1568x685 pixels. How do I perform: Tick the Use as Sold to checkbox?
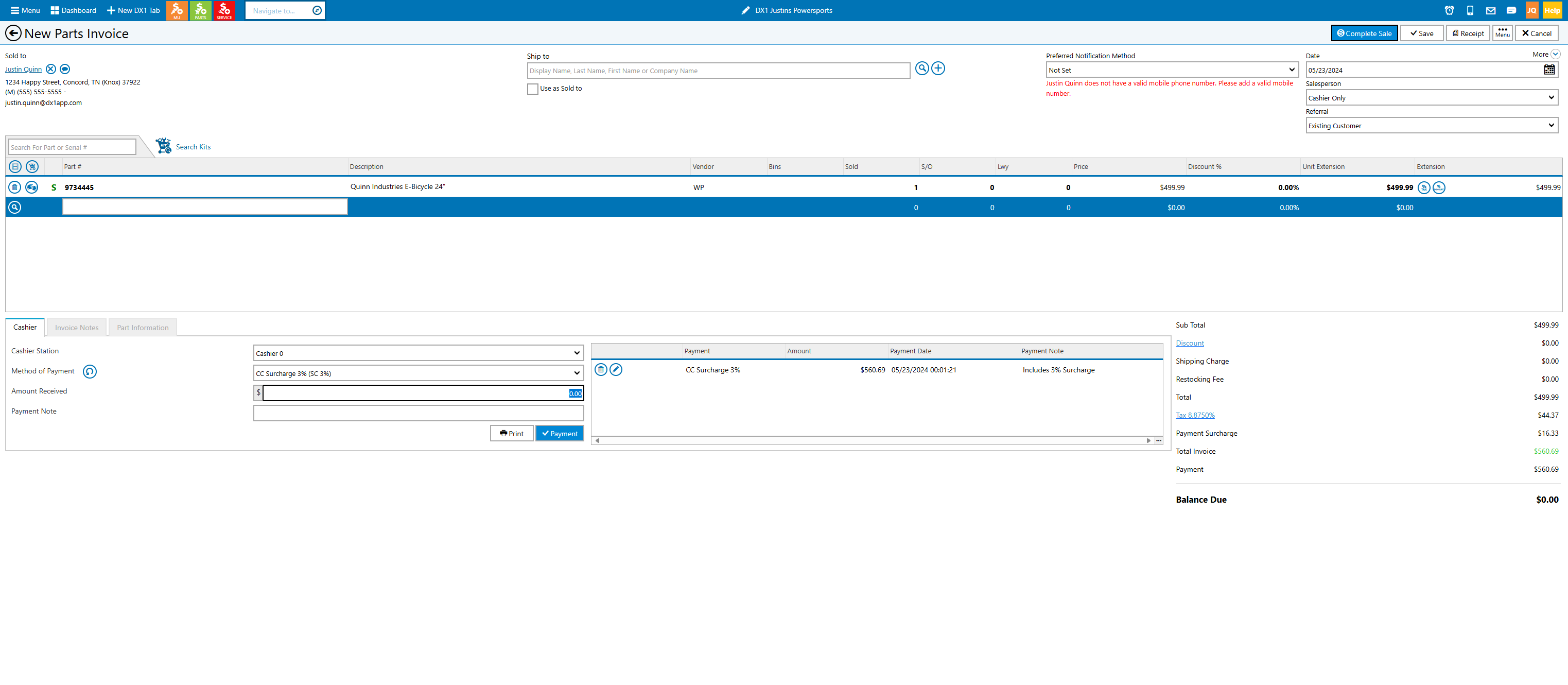click(x=533, y=89)
